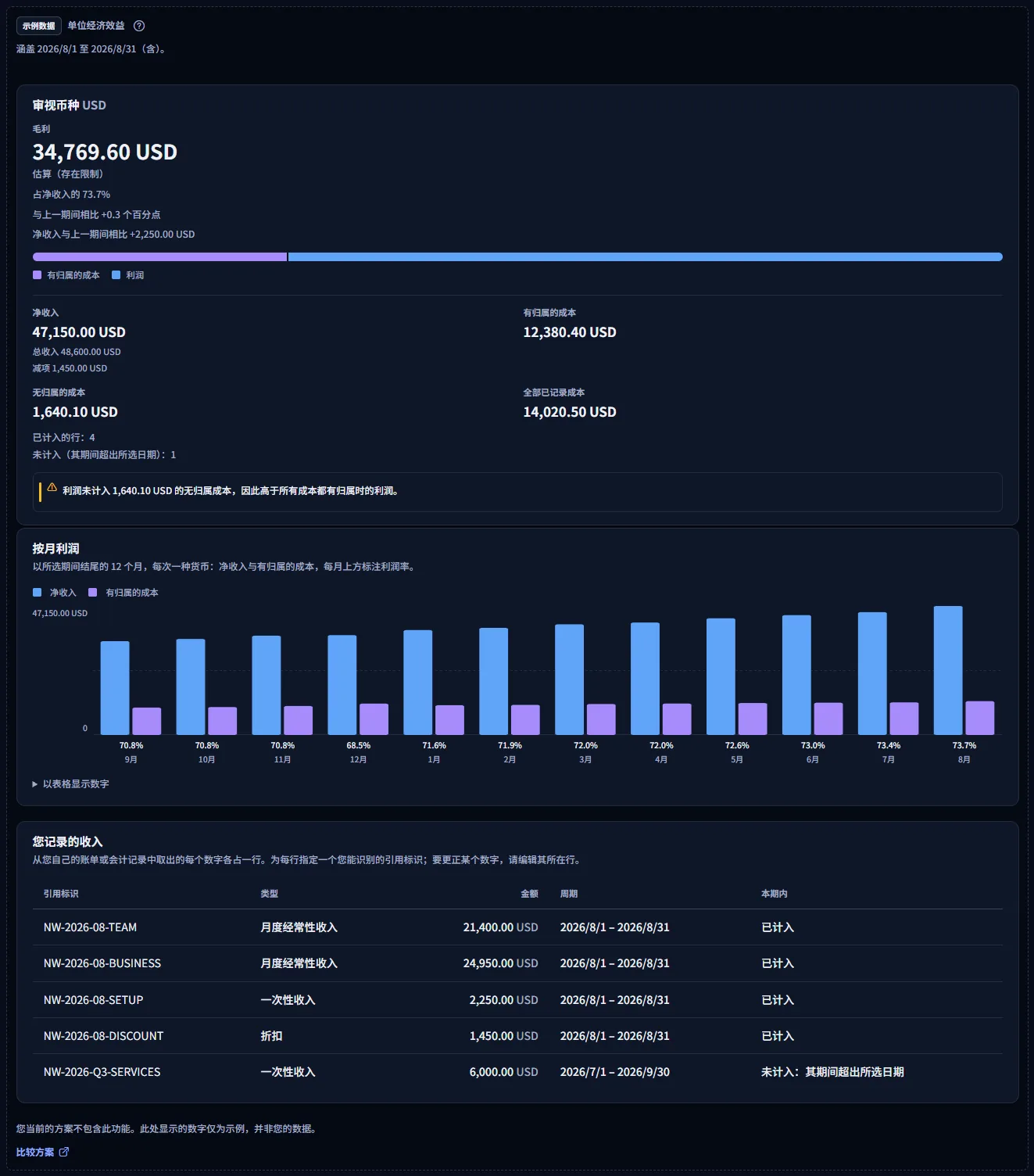1034x1176 pixels.
Task: Click the 21,400.00 USD amount cell
Action: [x=500, y=927]
